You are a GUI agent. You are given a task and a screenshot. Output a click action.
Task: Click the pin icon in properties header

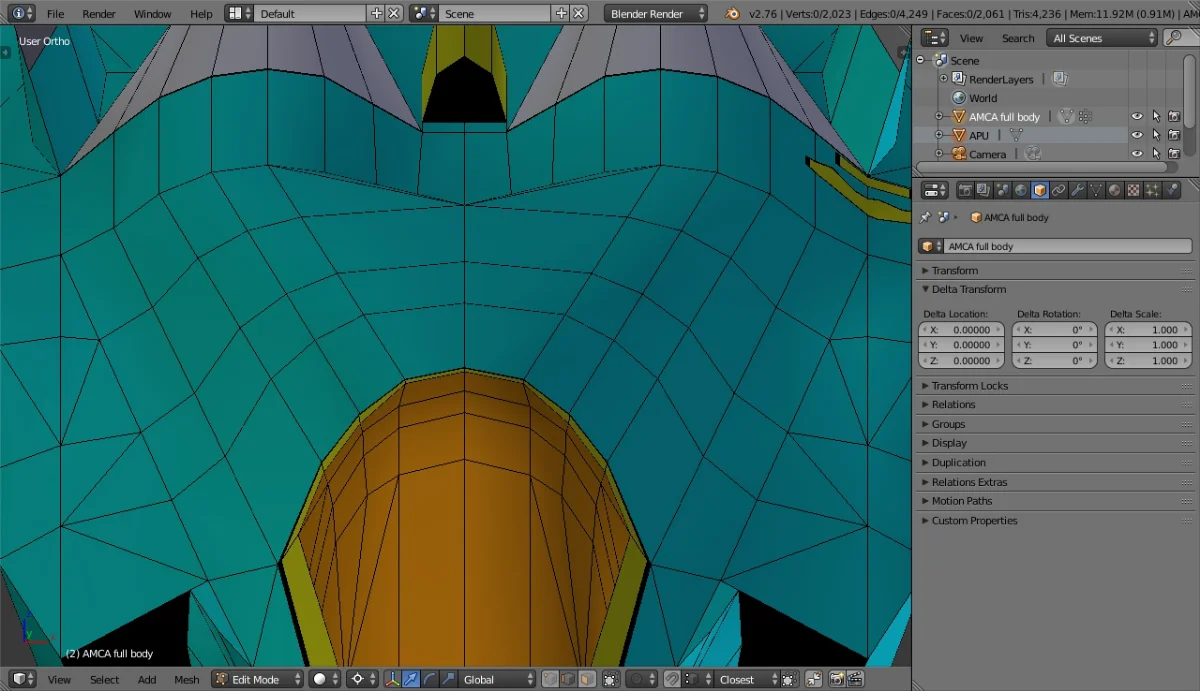click(925, 217)
